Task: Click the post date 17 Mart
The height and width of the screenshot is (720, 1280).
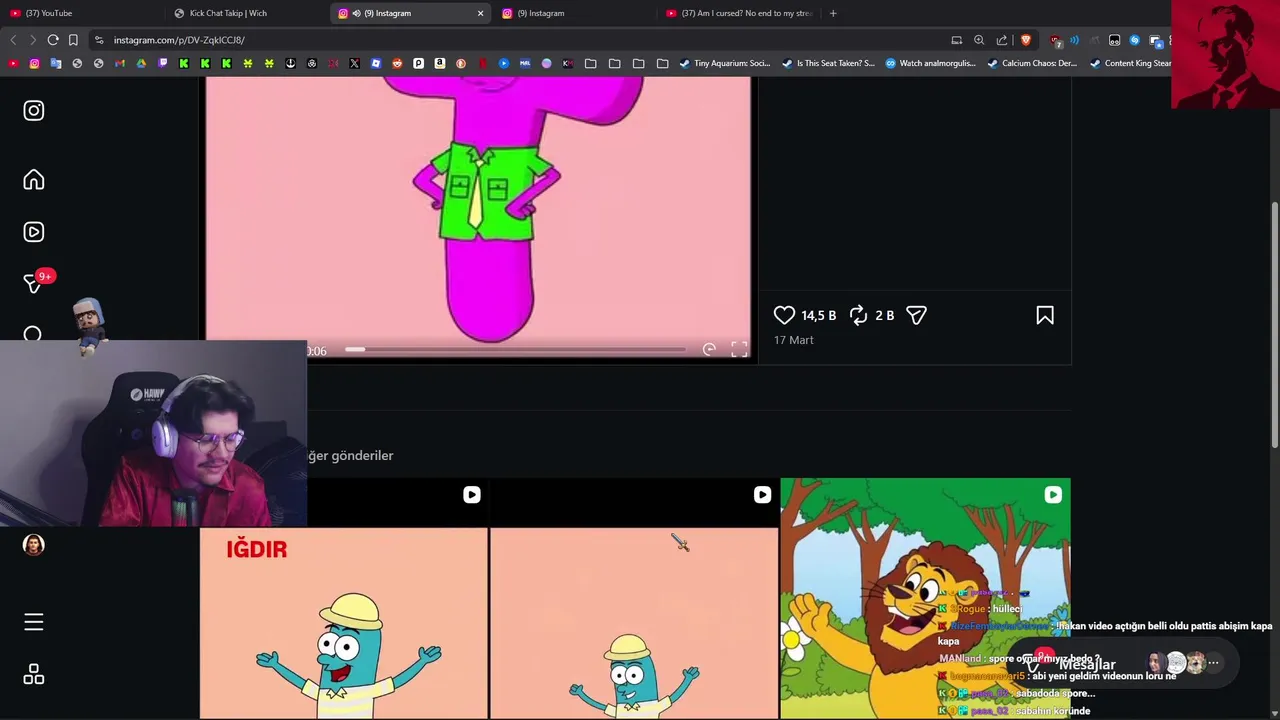Action: (794, 340)
